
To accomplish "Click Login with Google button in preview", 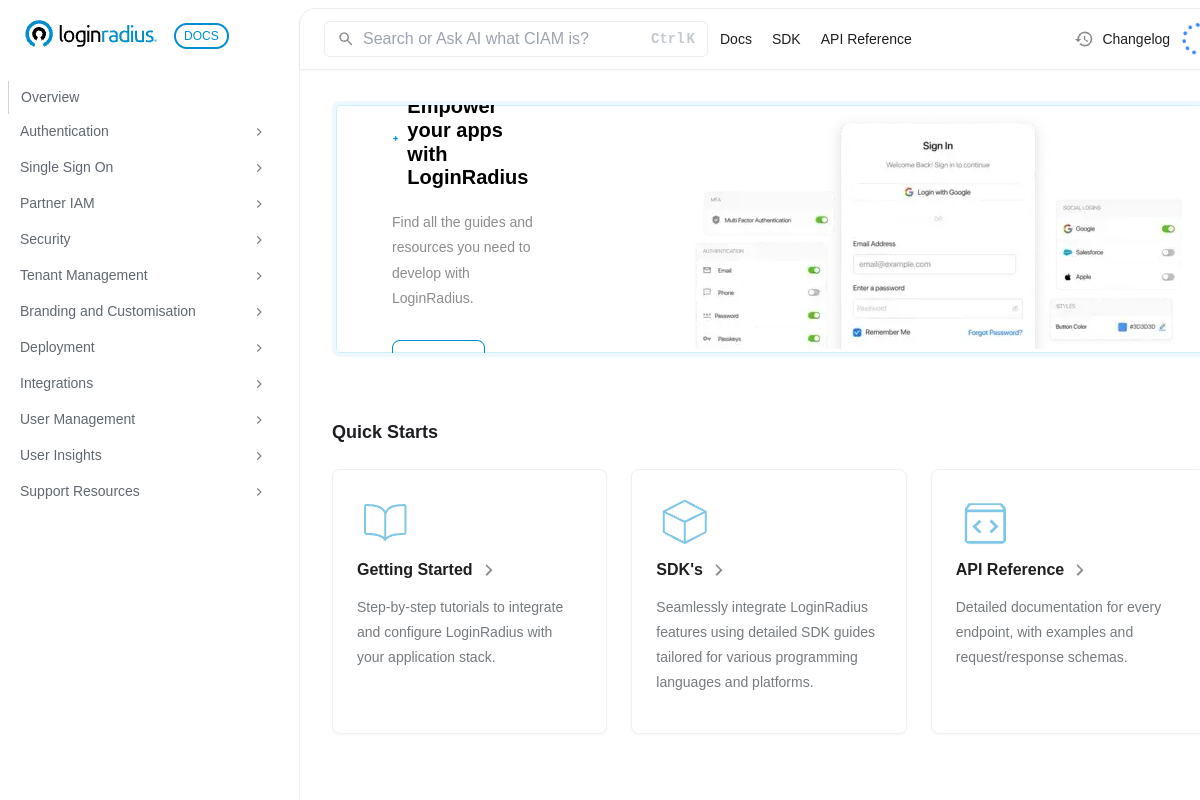I will coord(937,192).
